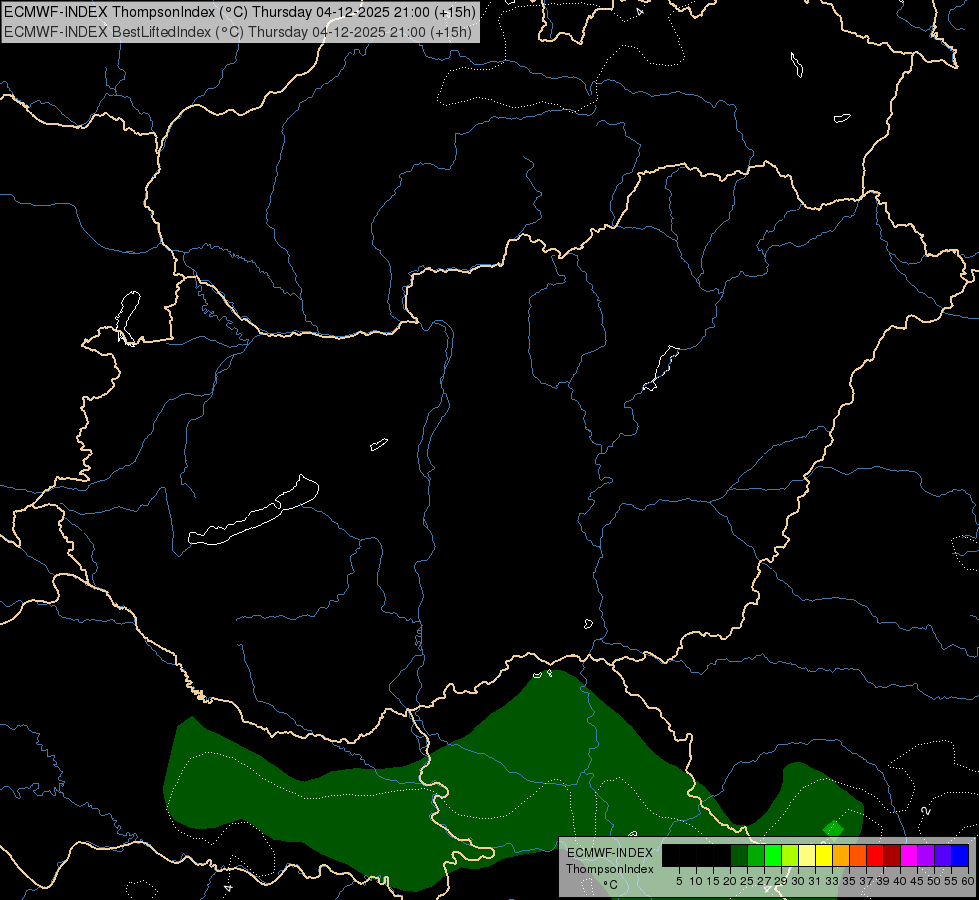Click the legend unit '°C'
979x900 pixels.
pos(610,885)
